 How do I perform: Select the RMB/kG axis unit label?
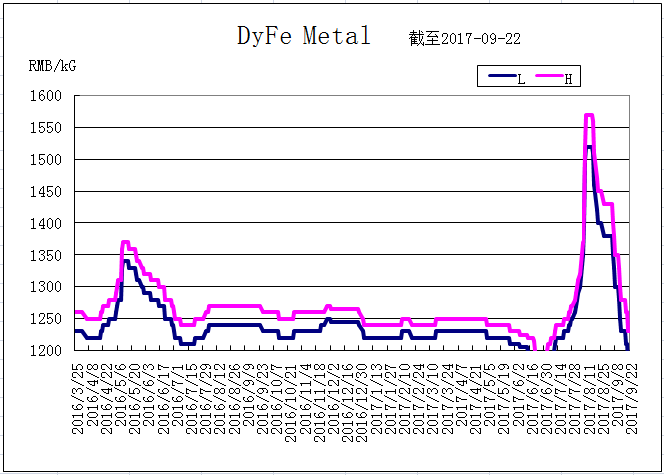click(x=53, y=66)
